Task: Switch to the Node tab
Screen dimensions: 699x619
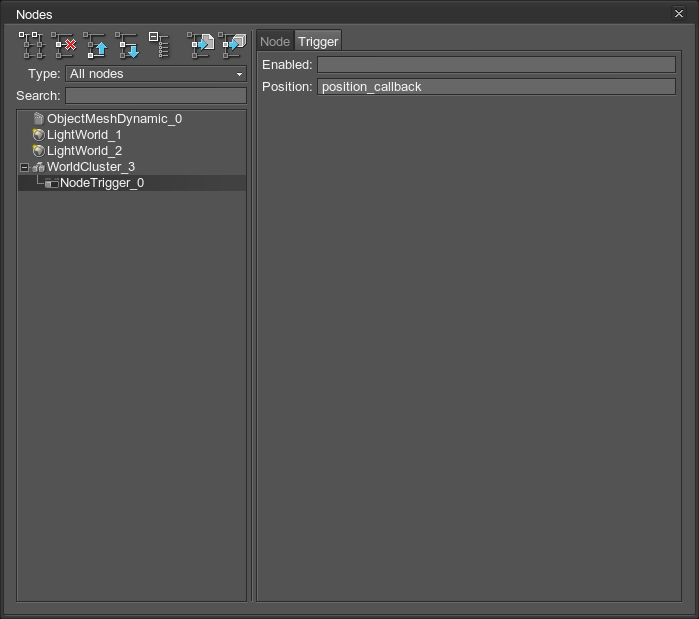Action: pos(275,41)
